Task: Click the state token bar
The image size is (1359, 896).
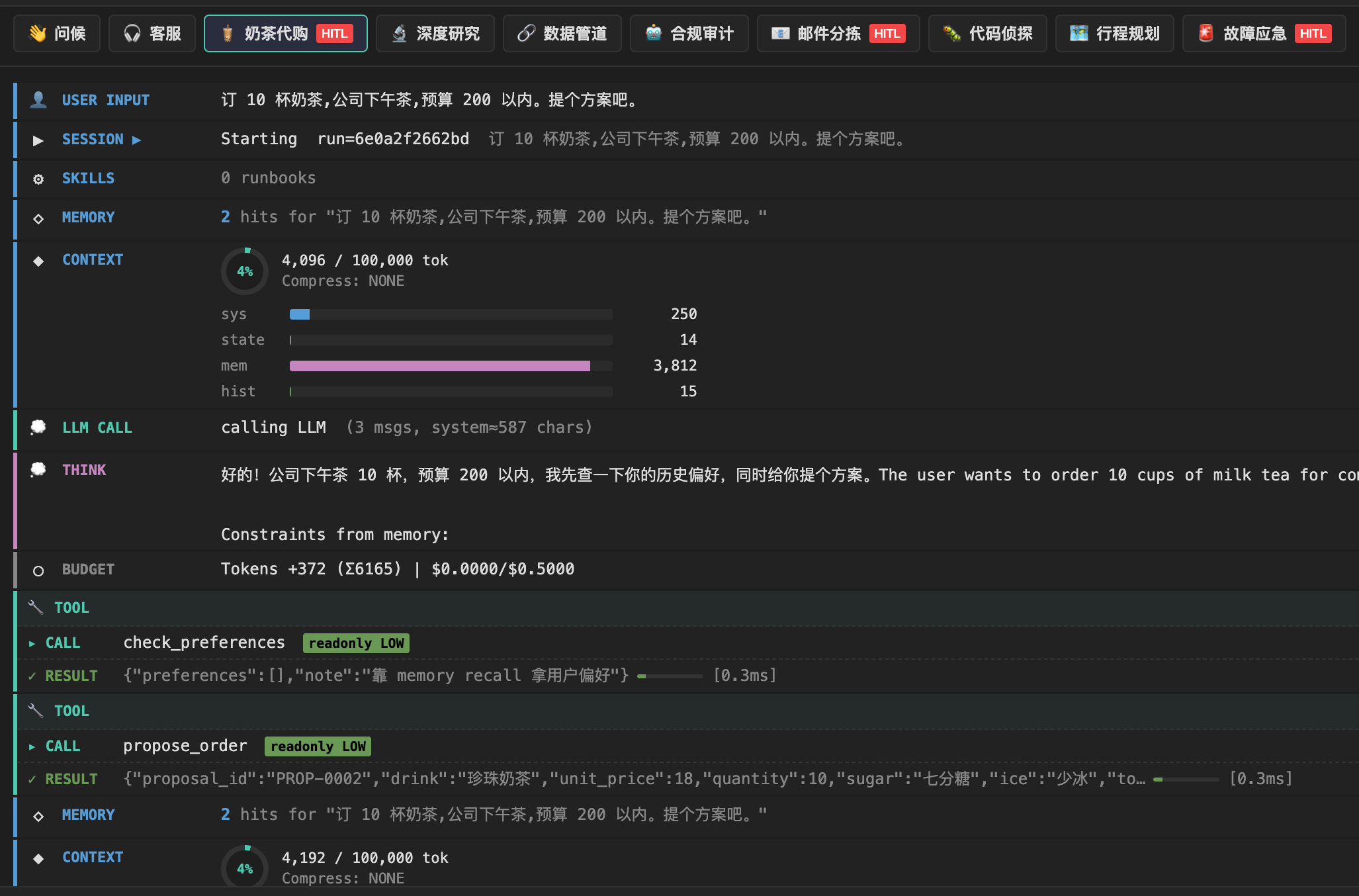Action: 451,340
